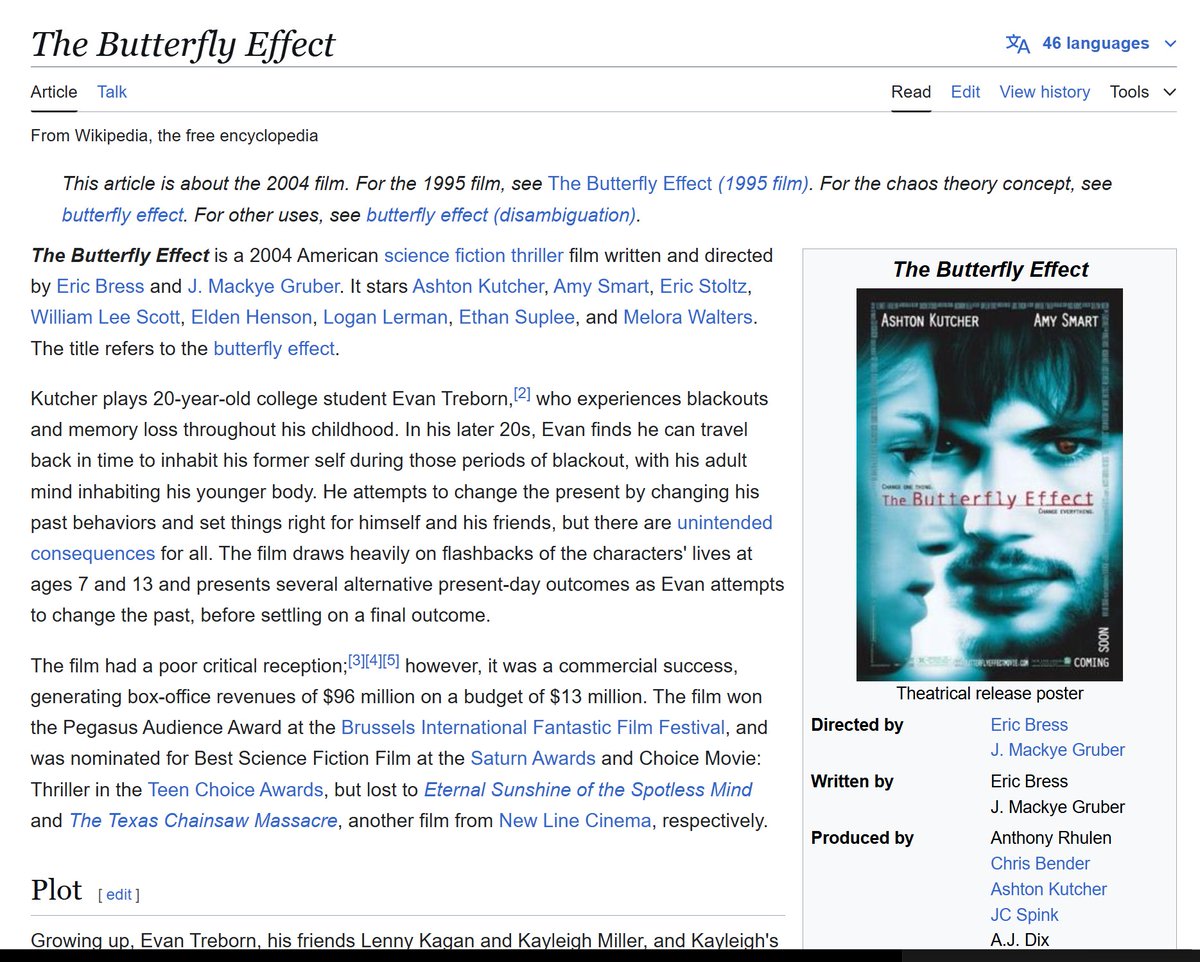Open Eric Bress link under Directed by
This screenshot has height=962, width=1200.
pyautogui.click(x=1029, y=725)
